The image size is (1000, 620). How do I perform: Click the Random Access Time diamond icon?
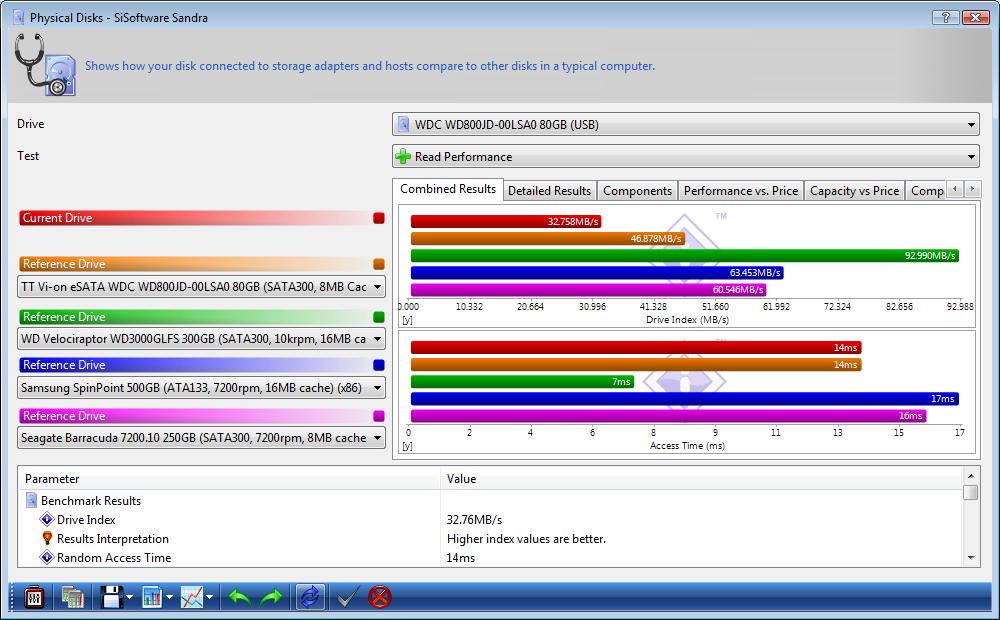(47, 557)
